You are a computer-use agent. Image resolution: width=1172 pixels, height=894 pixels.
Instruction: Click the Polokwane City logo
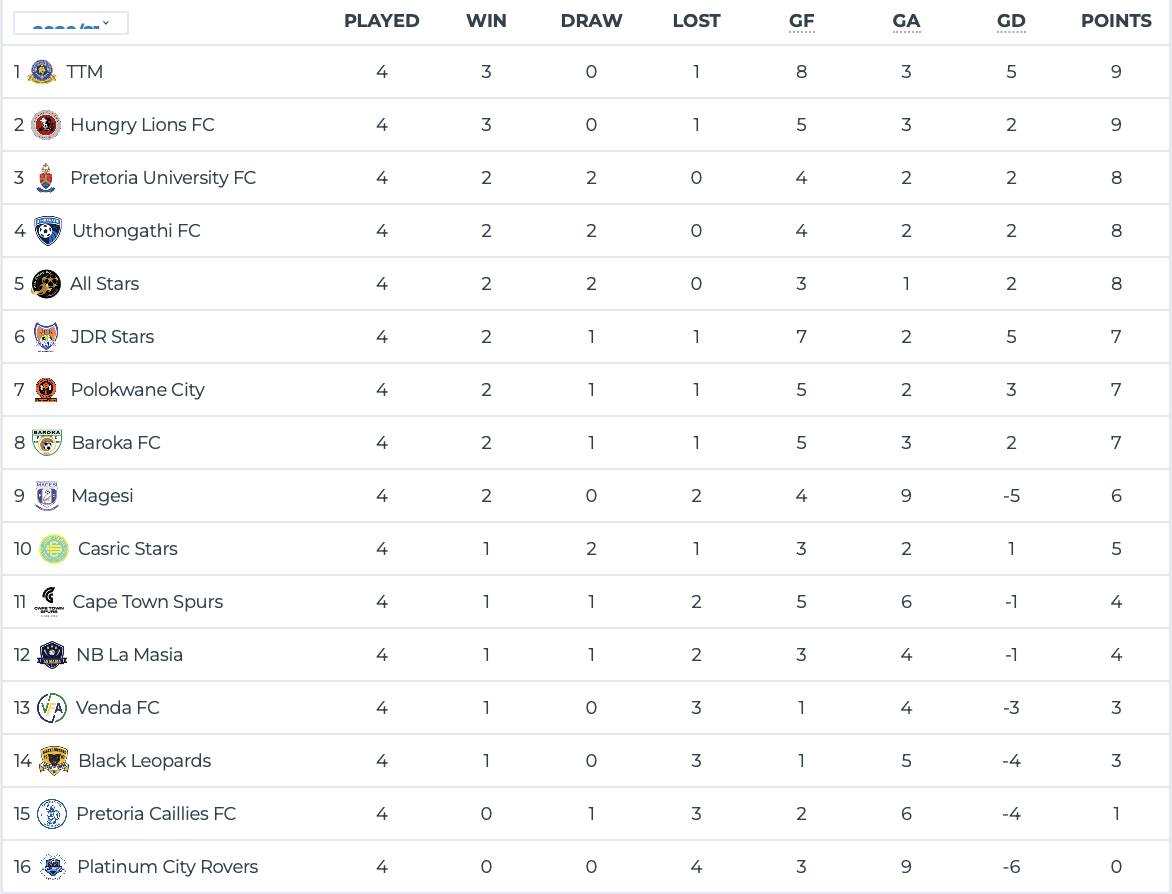46,390
